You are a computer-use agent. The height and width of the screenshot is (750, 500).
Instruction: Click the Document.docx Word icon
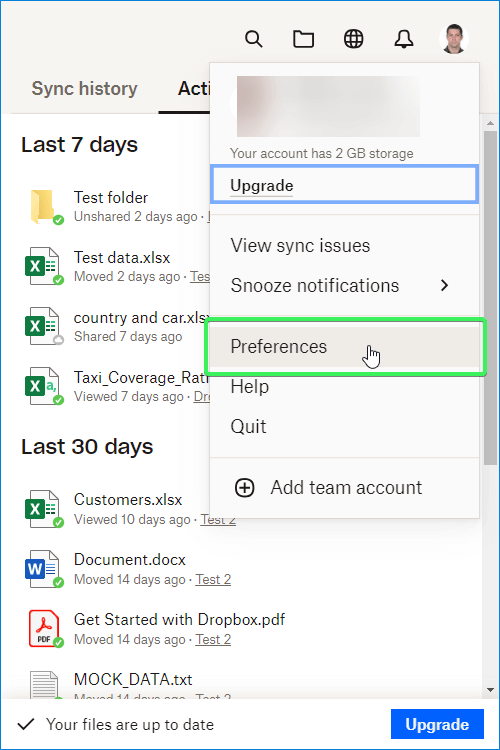click(x=44, y=569)
